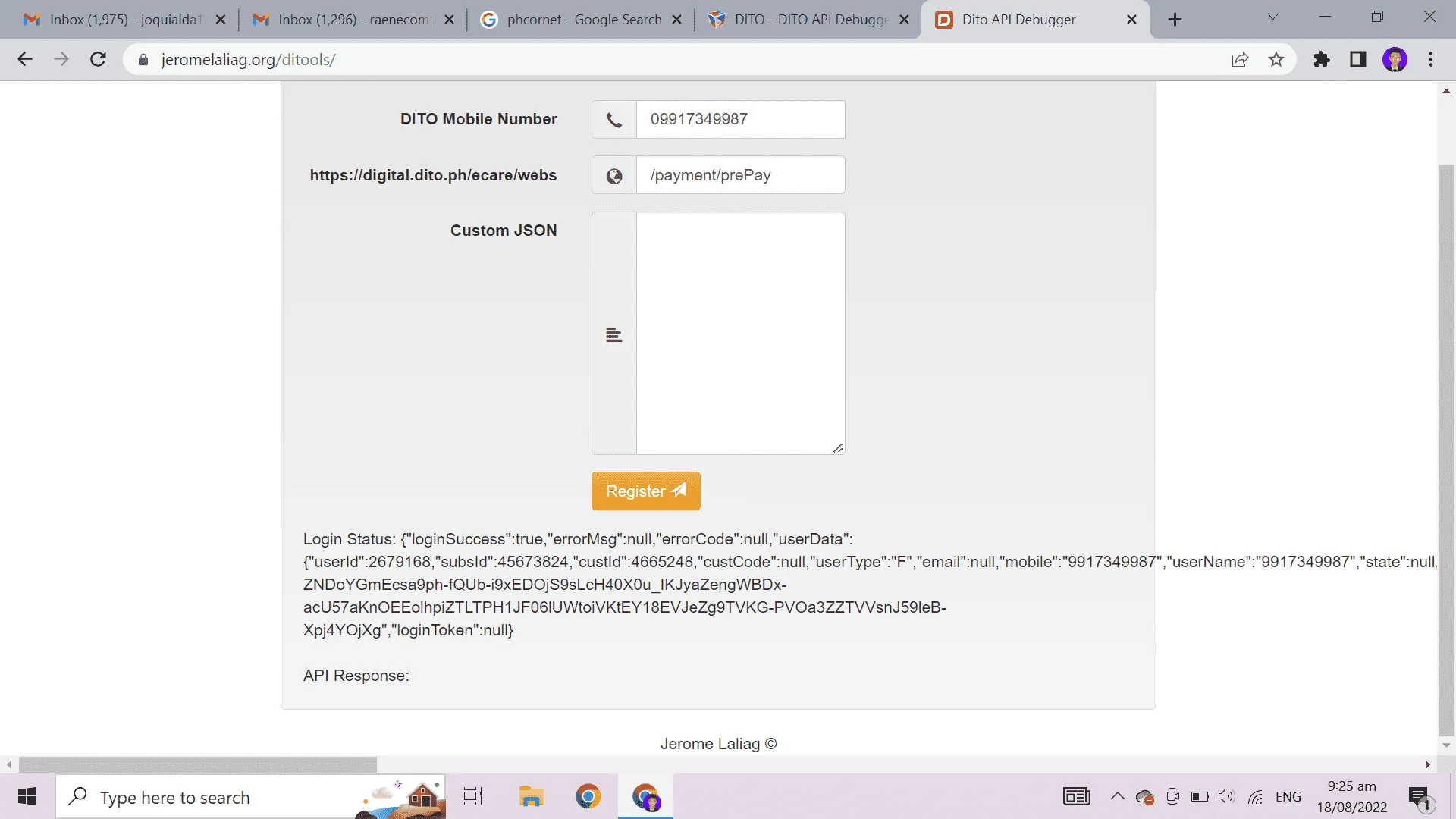Close the raenecomp Gmail Inbox tab

[450, 20]
